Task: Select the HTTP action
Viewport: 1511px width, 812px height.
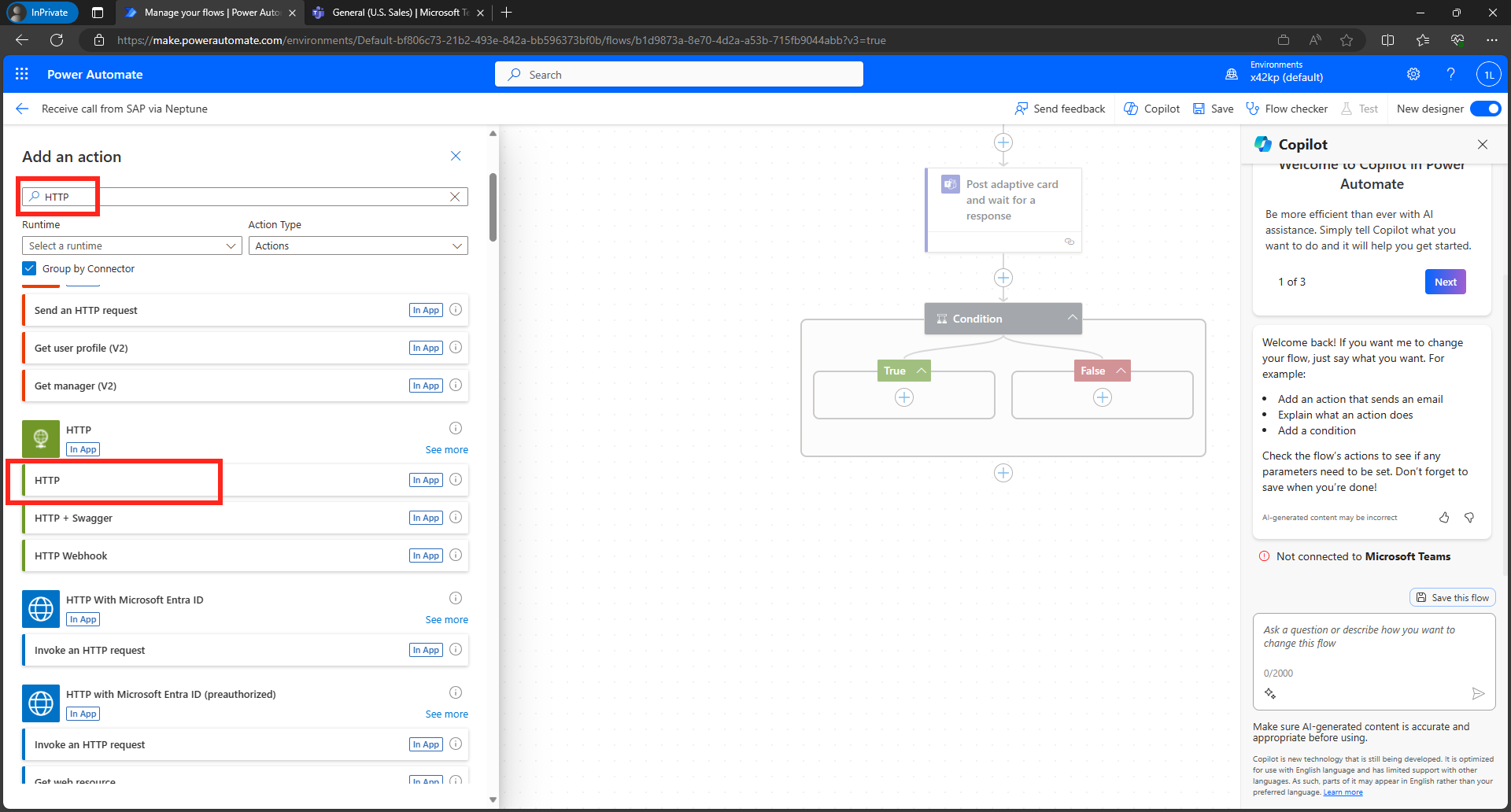Action: click(x=246, y=480)
